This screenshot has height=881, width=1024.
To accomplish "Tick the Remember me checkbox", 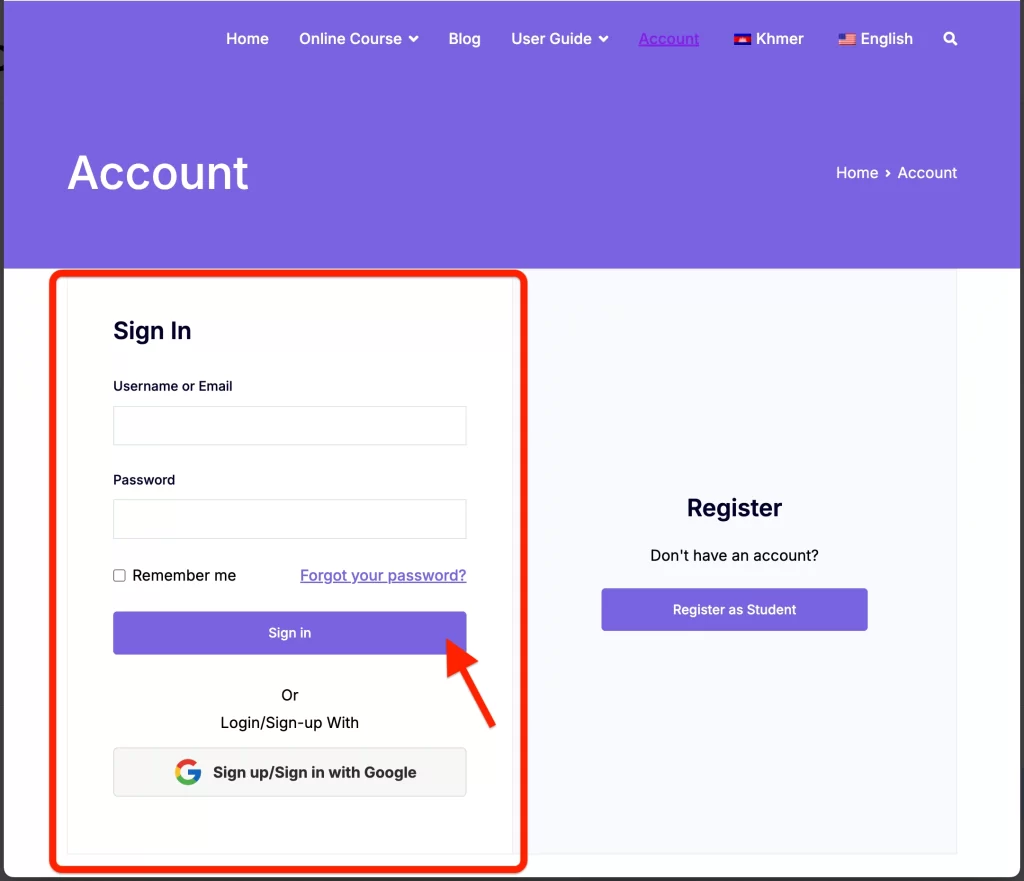I will tap(120, 575).
